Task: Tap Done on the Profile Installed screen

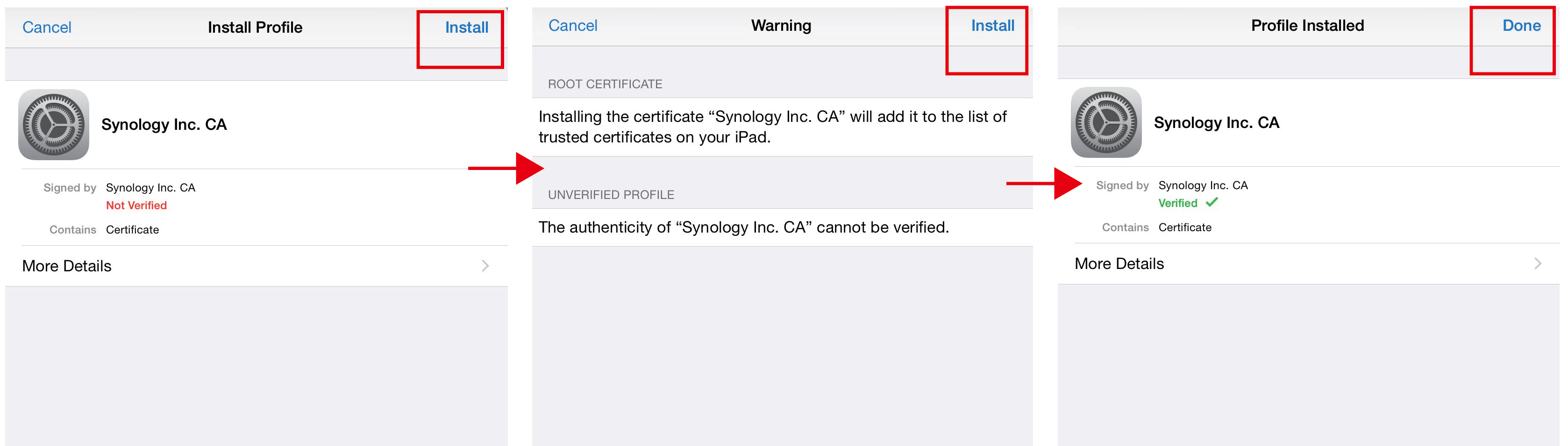Action: click(1521, 25)
